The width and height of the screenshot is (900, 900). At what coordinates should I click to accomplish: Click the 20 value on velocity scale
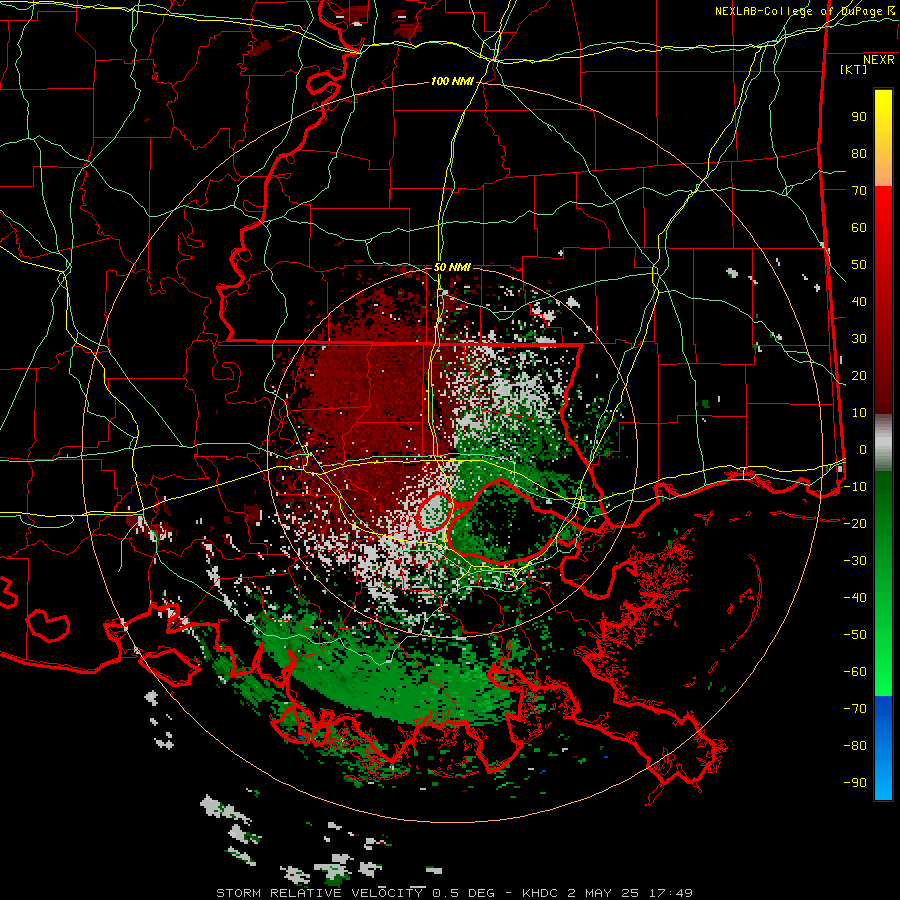click(x=859, y=376)
